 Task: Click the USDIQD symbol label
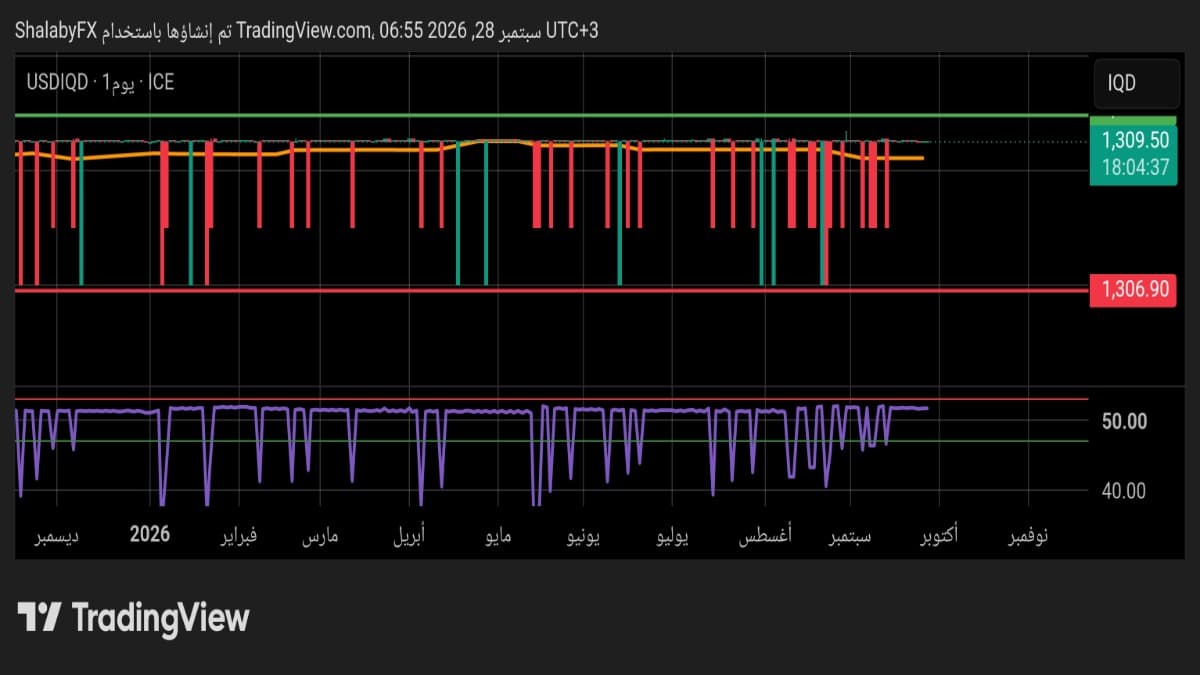(57, 83)
